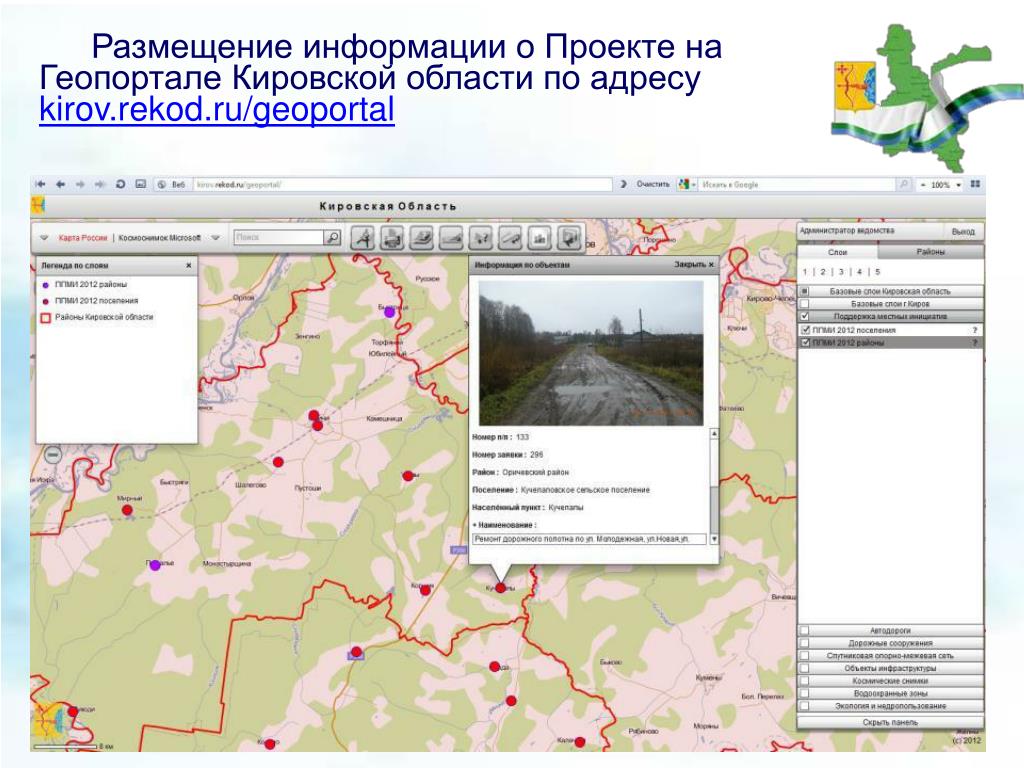1024x768 pixels.
Task: Click the browser address bar
Action: pos(402,185)
